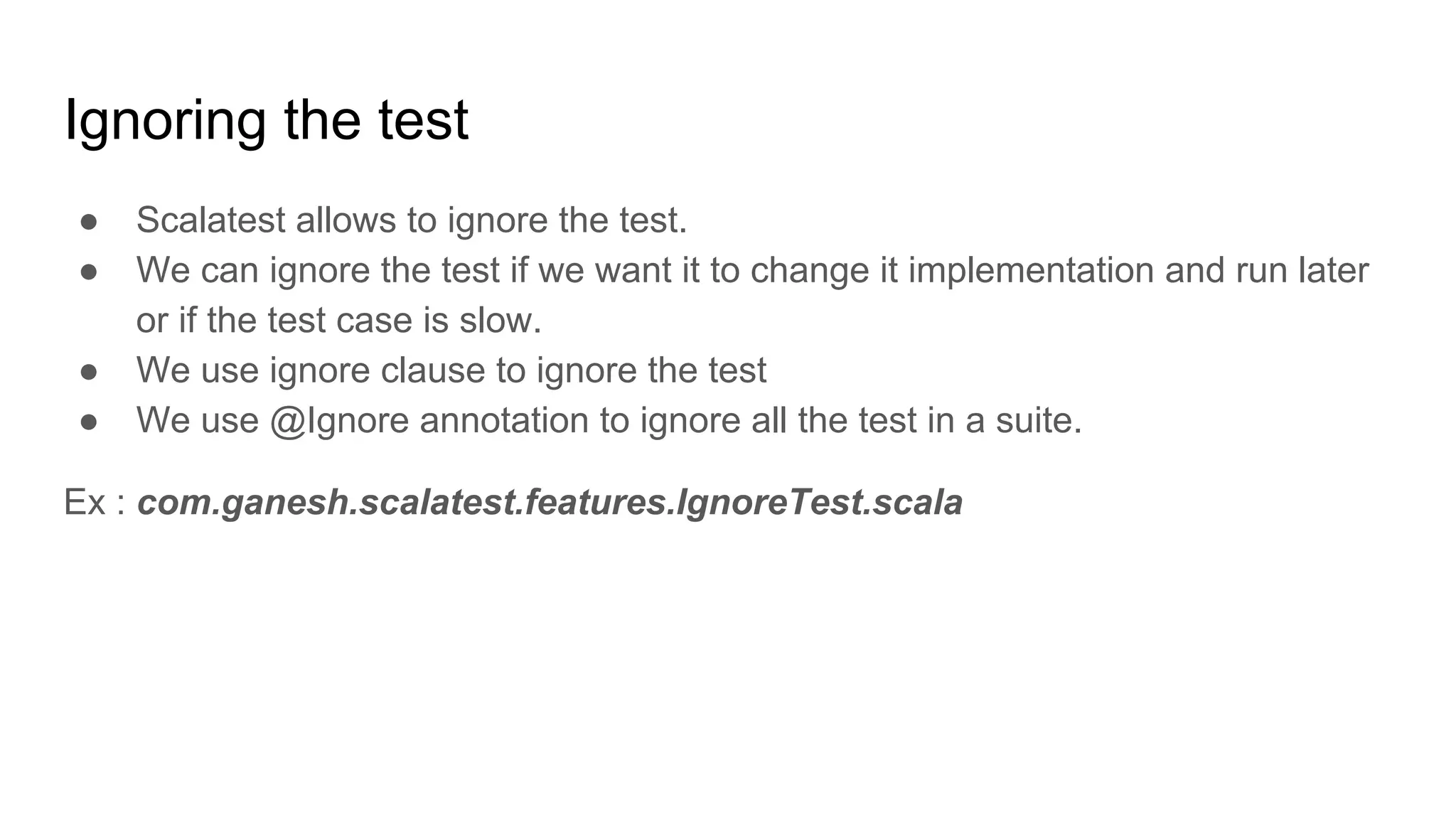Screen dimensions: 1456x819
Task: Click the fourth bullet point marker
Action: pyautogui.click(x=89, y=422)
